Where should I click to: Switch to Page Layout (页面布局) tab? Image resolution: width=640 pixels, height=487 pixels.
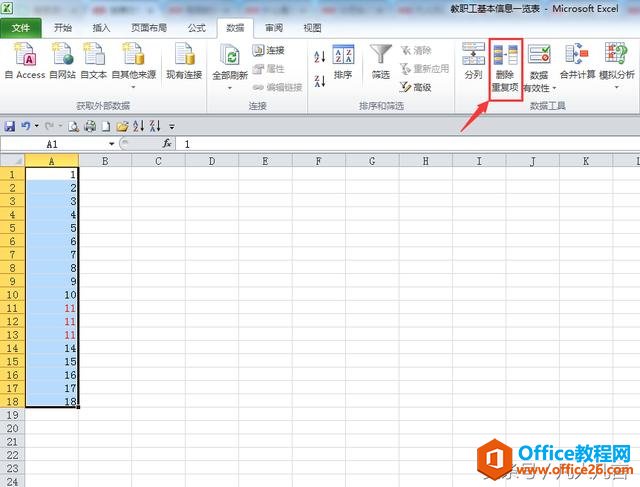click(x=149, y=28)
